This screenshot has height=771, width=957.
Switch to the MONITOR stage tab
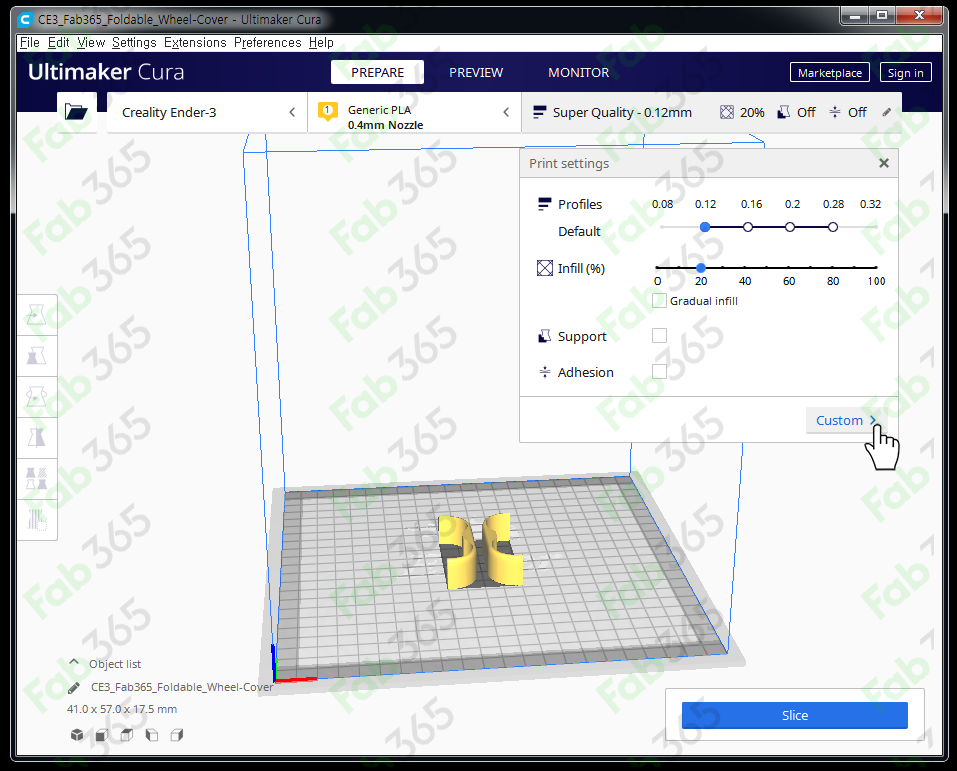(x=579, y=72)
